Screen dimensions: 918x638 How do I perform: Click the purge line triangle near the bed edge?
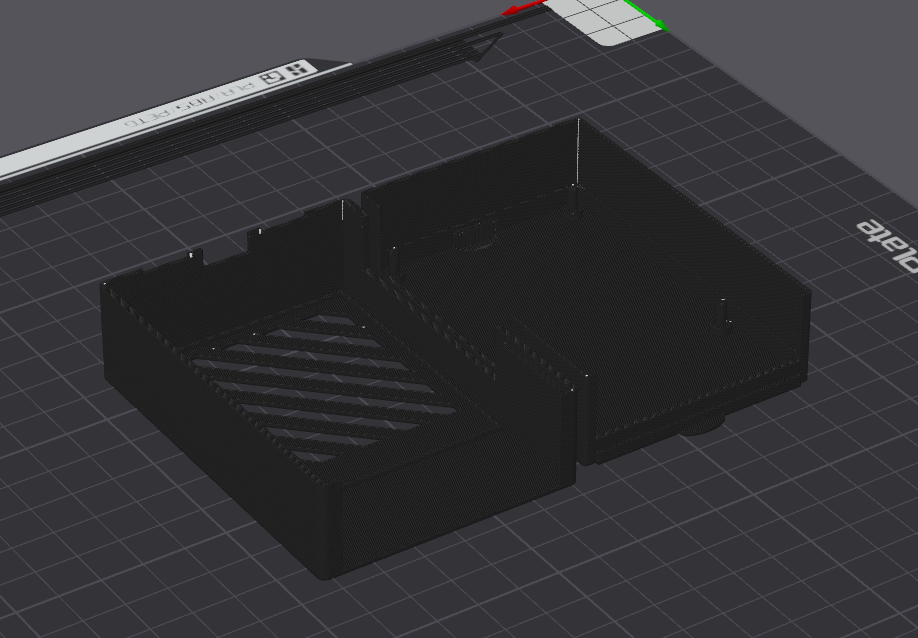(x=488, y=46)
